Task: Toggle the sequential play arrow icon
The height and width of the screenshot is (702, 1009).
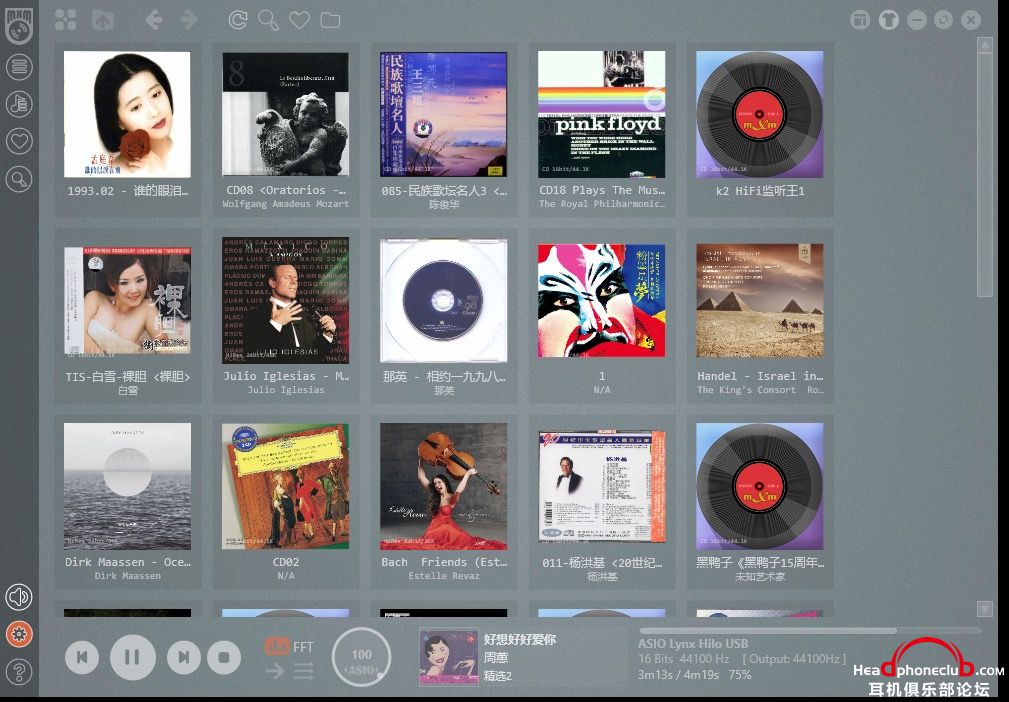Action: (275, 672)
